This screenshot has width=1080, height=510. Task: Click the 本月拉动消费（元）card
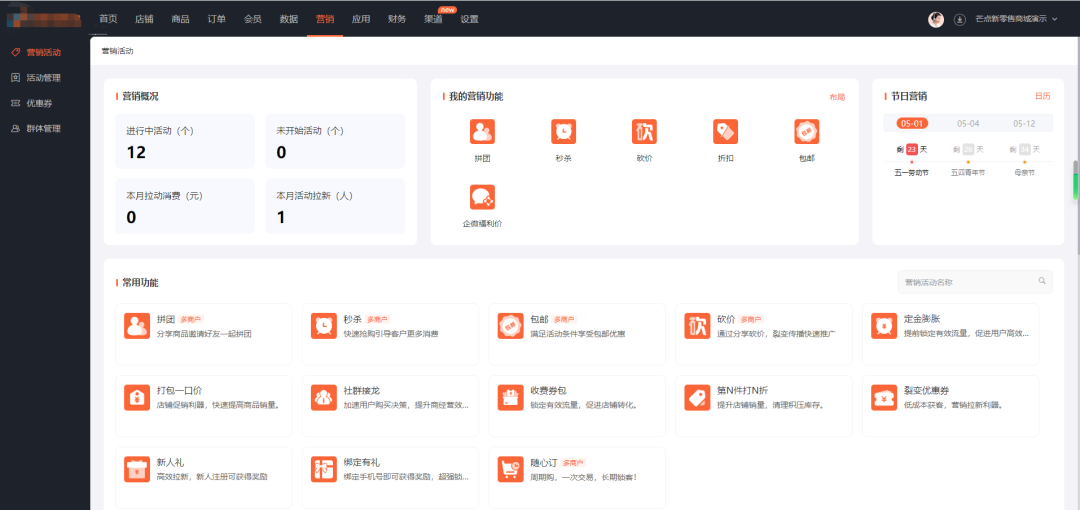click(x=185, y=206)
